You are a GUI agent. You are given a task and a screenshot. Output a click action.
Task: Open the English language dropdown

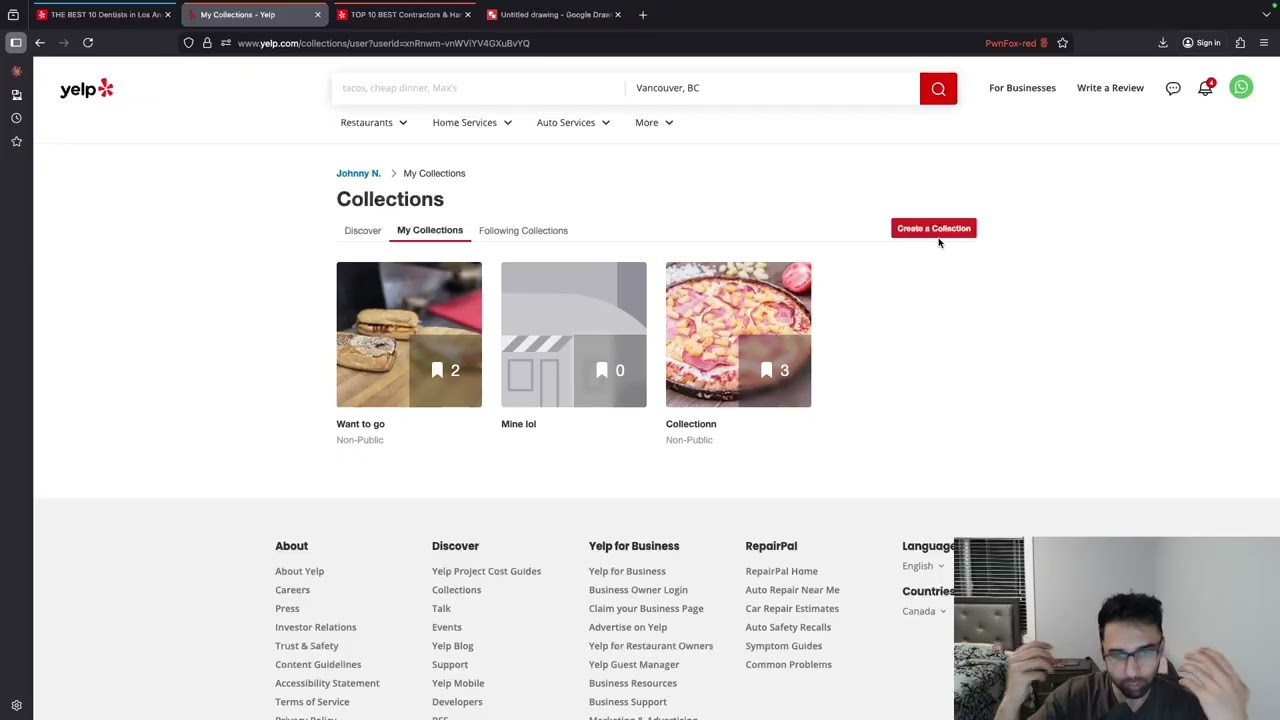pos(924,566)
